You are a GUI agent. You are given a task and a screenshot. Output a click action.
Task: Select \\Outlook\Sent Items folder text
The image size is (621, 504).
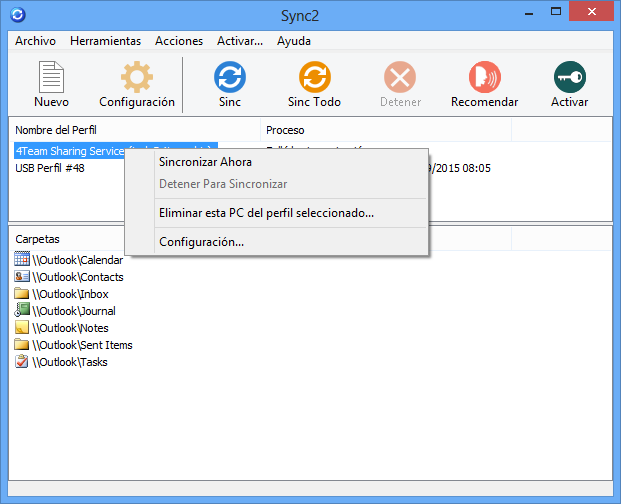click(82, 345)
